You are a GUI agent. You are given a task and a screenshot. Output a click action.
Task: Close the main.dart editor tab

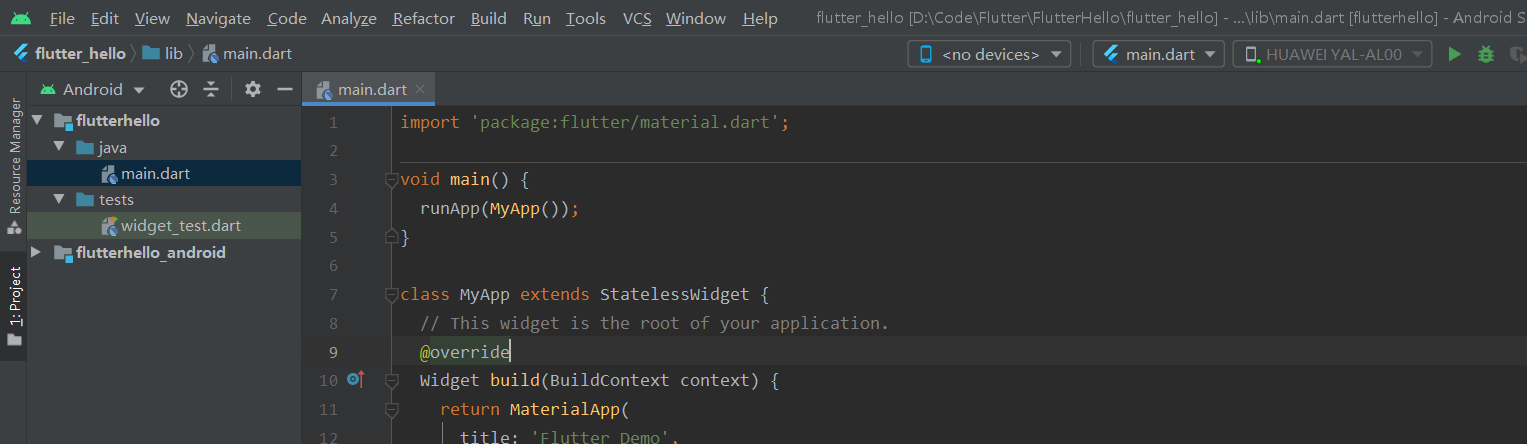[x=420, y=89]
